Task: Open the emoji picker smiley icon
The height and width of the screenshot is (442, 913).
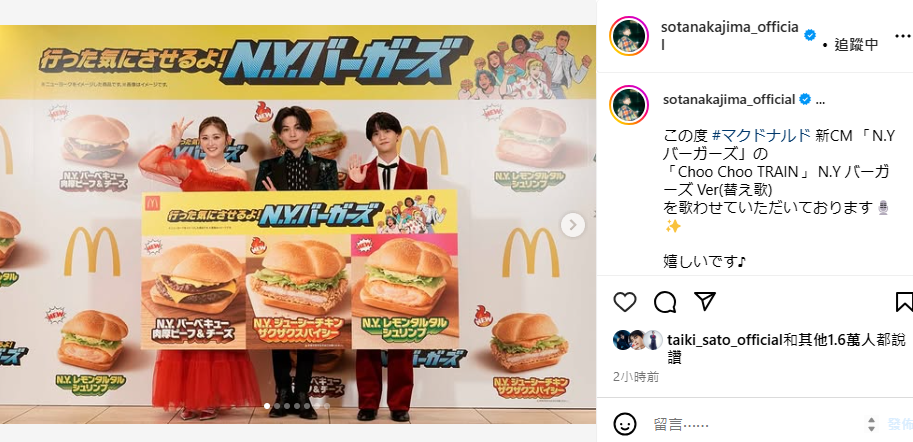Action: 625,424
